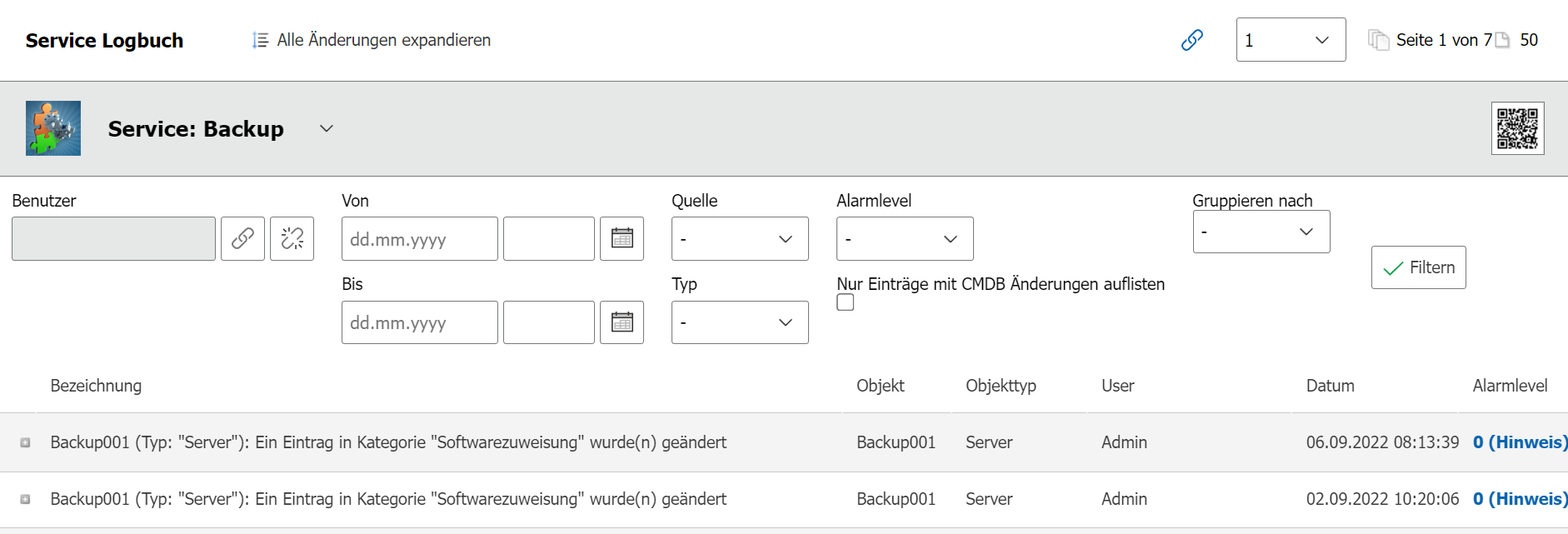Click the Objekttyp column header
This screenshot has width=1568, height=534.
point(1001,386)
